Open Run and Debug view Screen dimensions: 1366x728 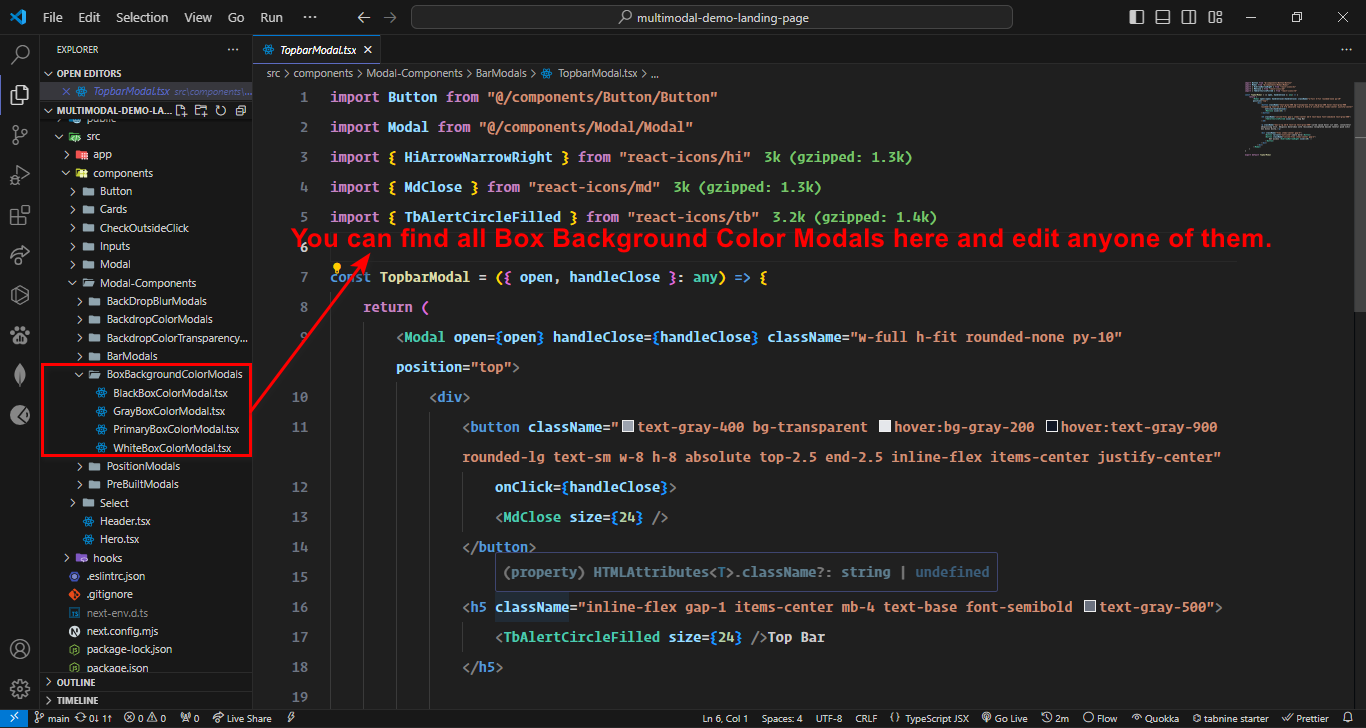coord(19,176)
